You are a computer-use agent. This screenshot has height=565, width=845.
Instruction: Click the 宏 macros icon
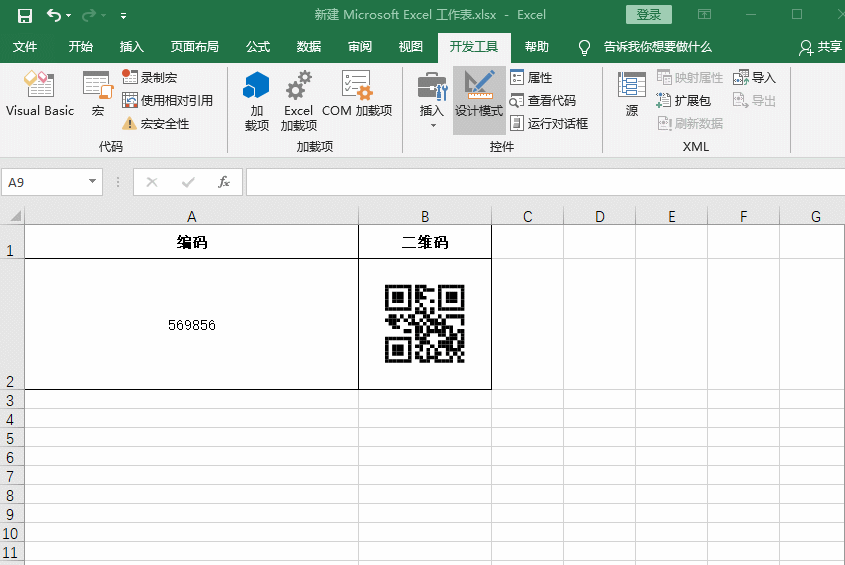[98, 94]
